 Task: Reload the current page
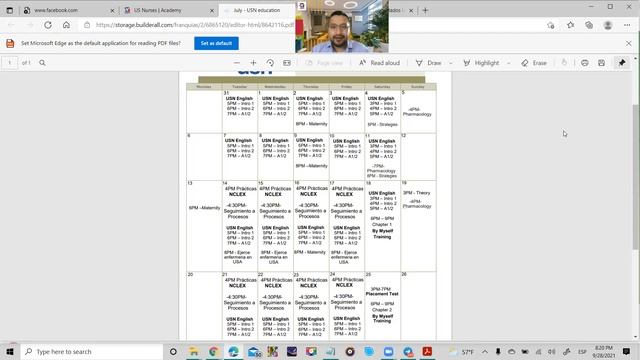click(48, 25)
